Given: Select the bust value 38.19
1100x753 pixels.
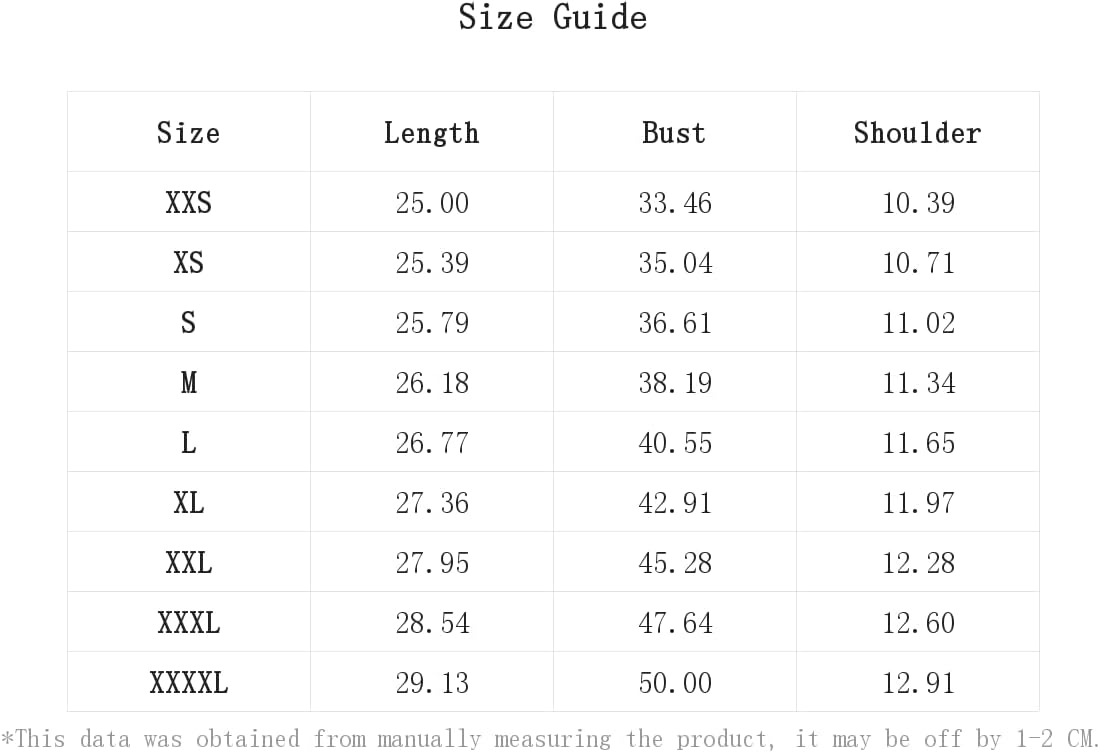Looking at the screenshot, I should tap(675, 383).
